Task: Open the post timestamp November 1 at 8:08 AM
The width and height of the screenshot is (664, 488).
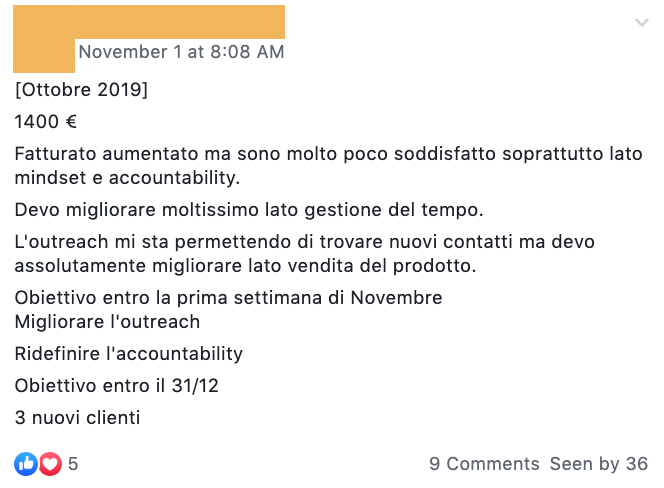Action: [181, 52]
